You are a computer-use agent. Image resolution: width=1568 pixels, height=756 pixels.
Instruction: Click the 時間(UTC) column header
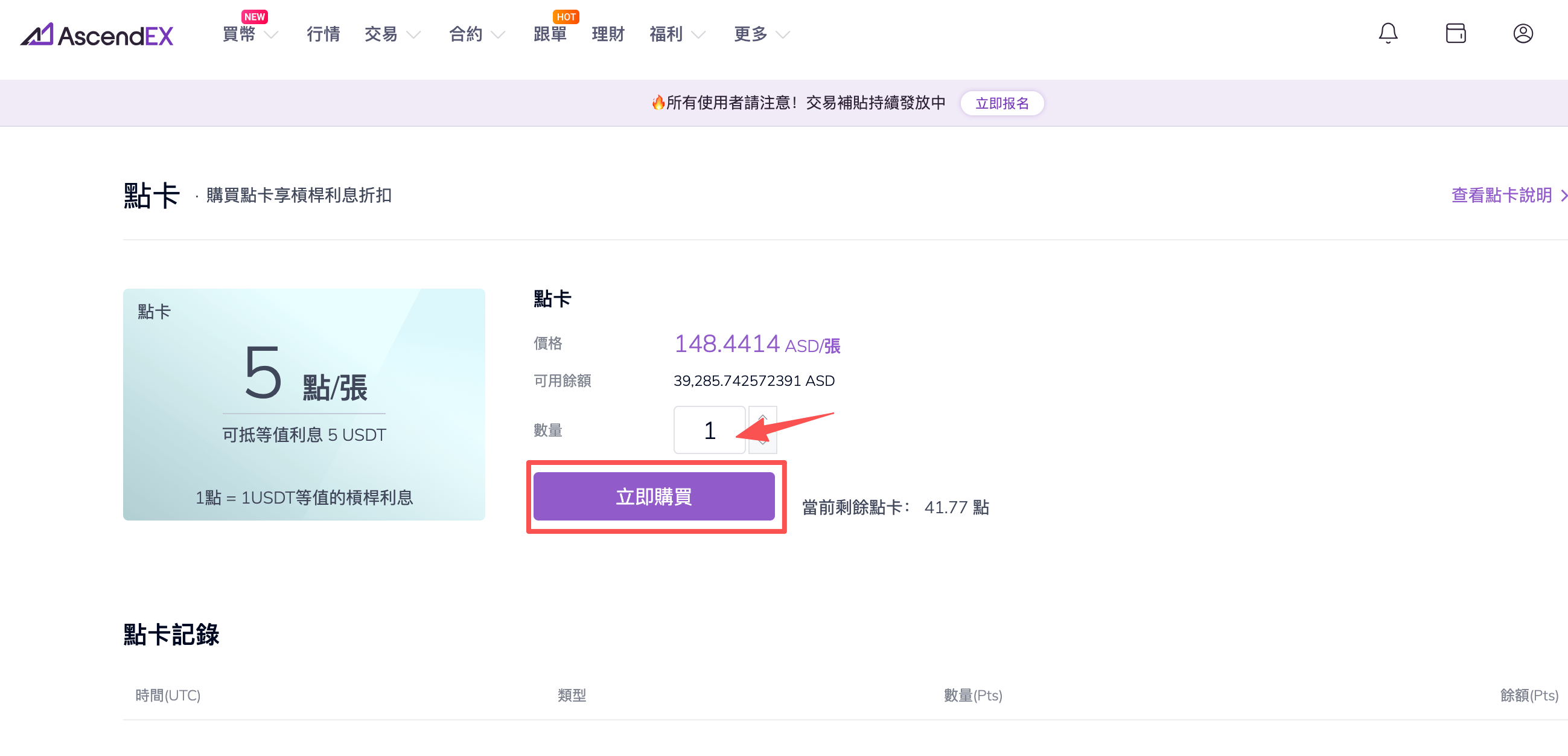coord(168,695)
